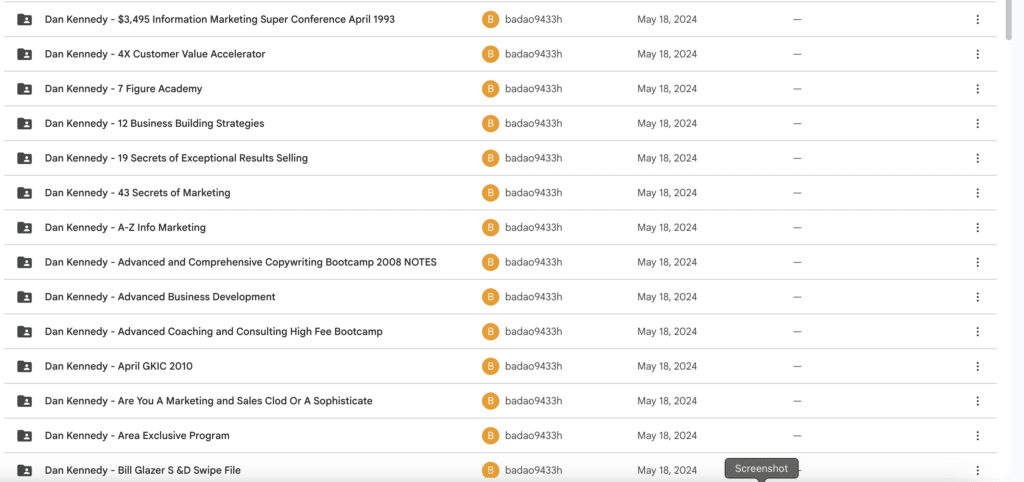Open more actions for Advanced Business Development
This screenshot has height=482, width=1024.
click(x=977, y=297)
